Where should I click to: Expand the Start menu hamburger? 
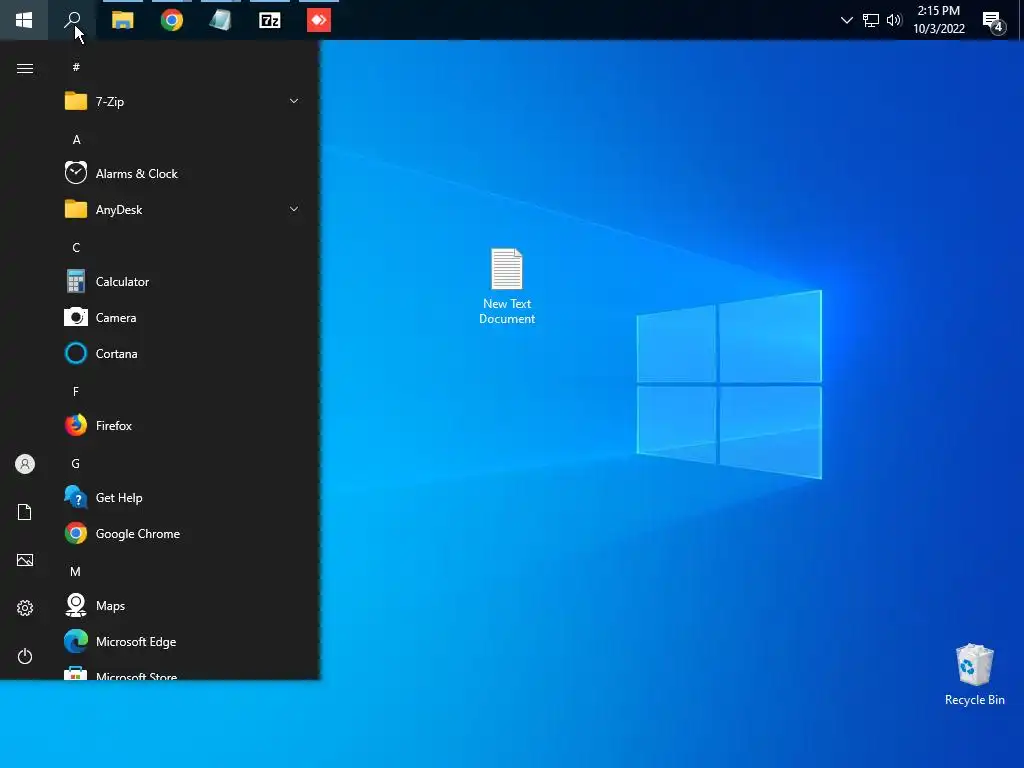pos(25,69)
